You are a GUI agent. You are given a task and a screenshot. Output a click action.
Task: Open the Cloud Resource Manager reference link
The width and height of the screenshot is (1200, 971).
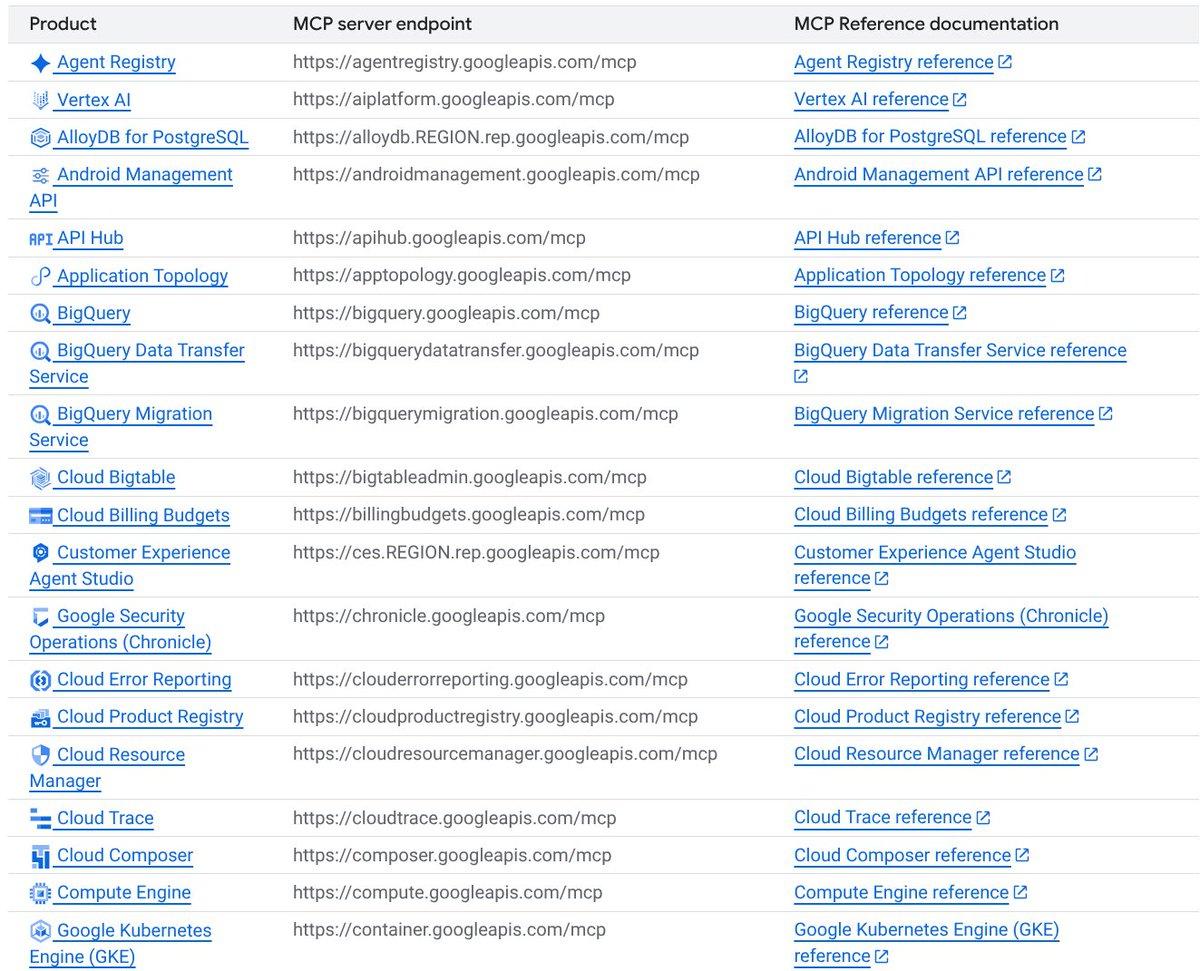[x=937, y=754]
